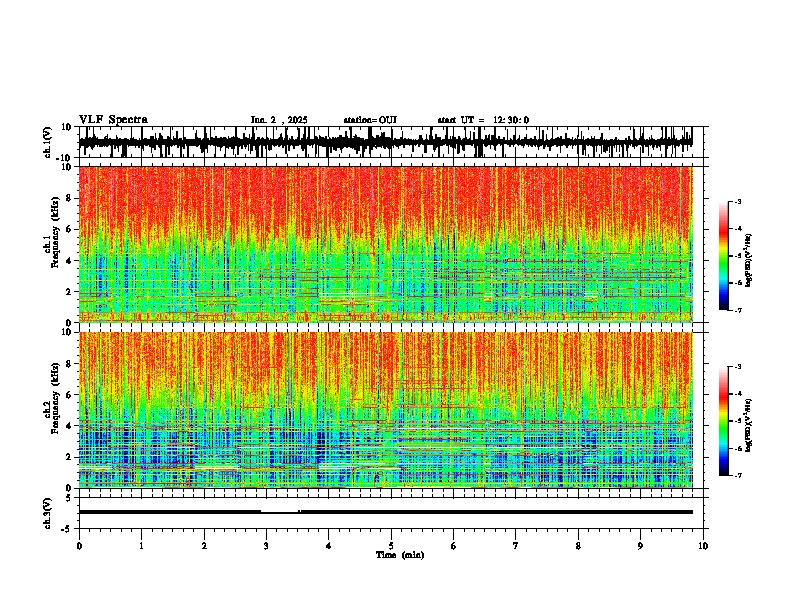The image size is (792, 612).
Task: Click the ch.2 spectrogram color scale bar
Action: pos(724,421)
